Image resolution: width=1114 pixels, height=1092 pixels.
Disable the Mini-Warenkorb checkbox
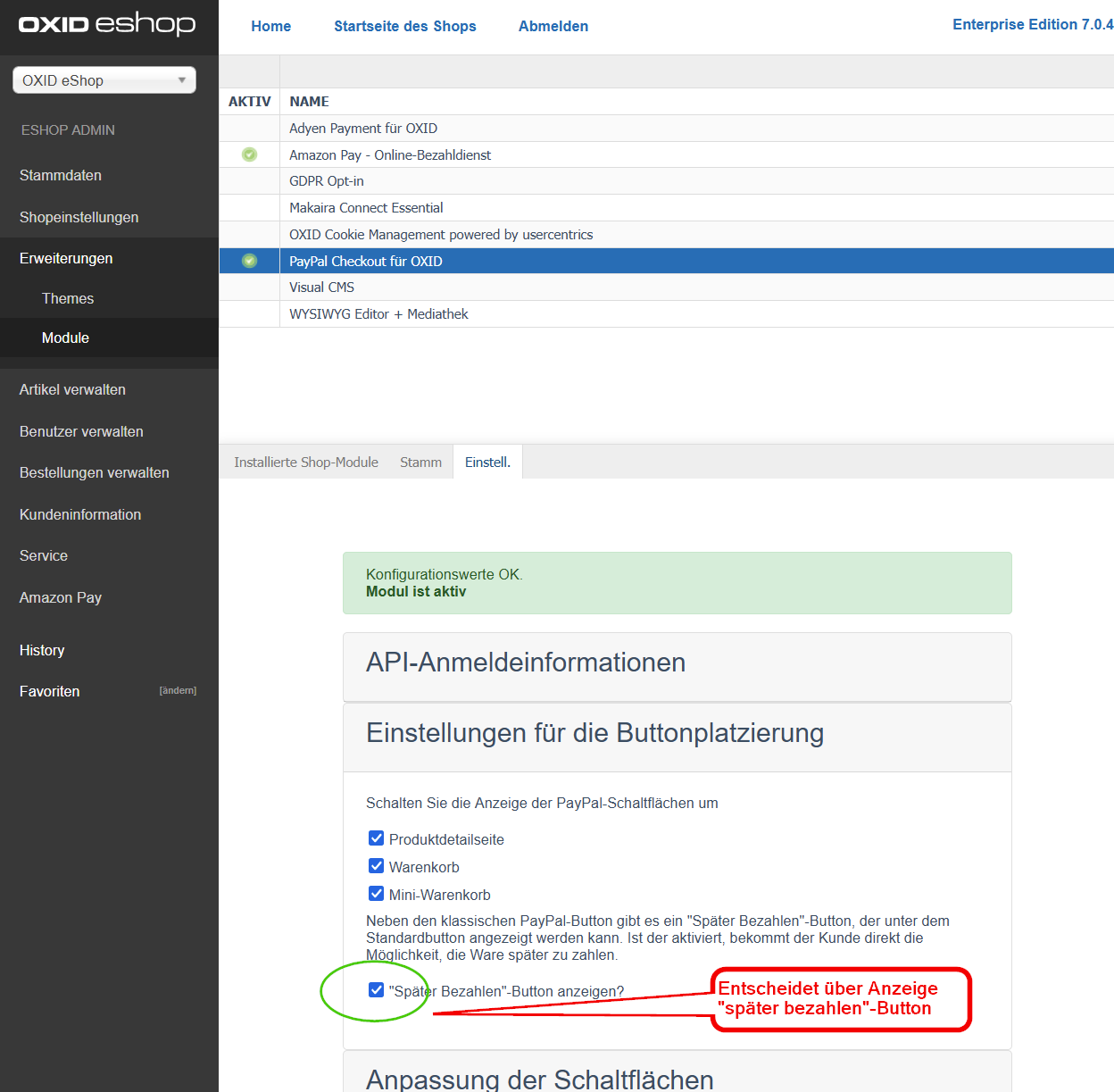[376, 894]
